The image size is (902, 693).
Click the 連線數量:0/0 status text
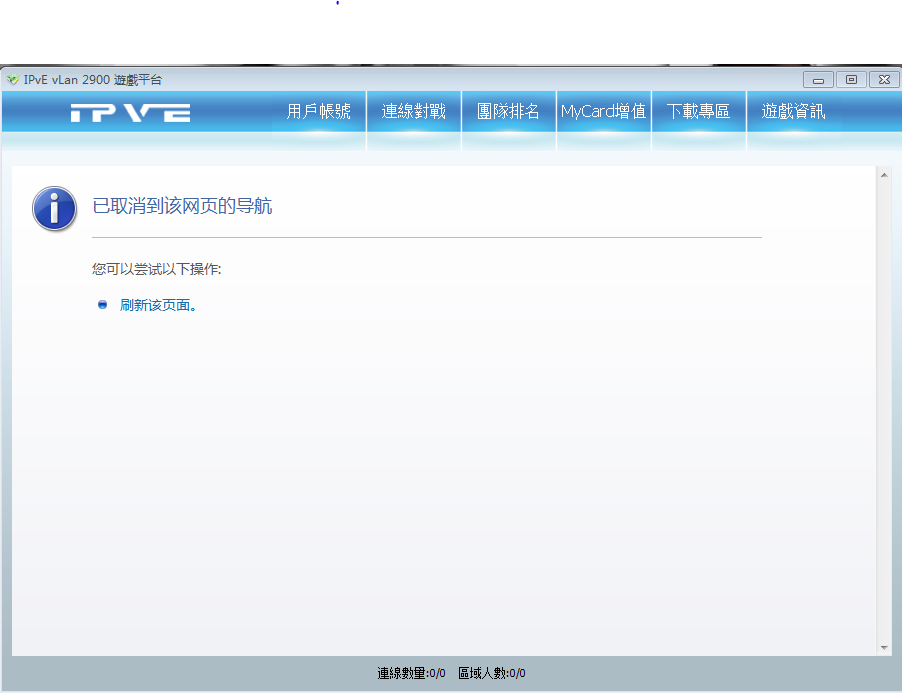(x=411, y=673)
